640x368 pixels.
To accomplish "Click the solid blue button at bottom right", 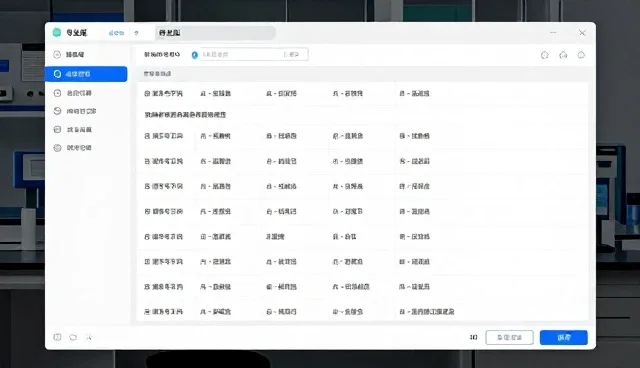I will 564,337.
